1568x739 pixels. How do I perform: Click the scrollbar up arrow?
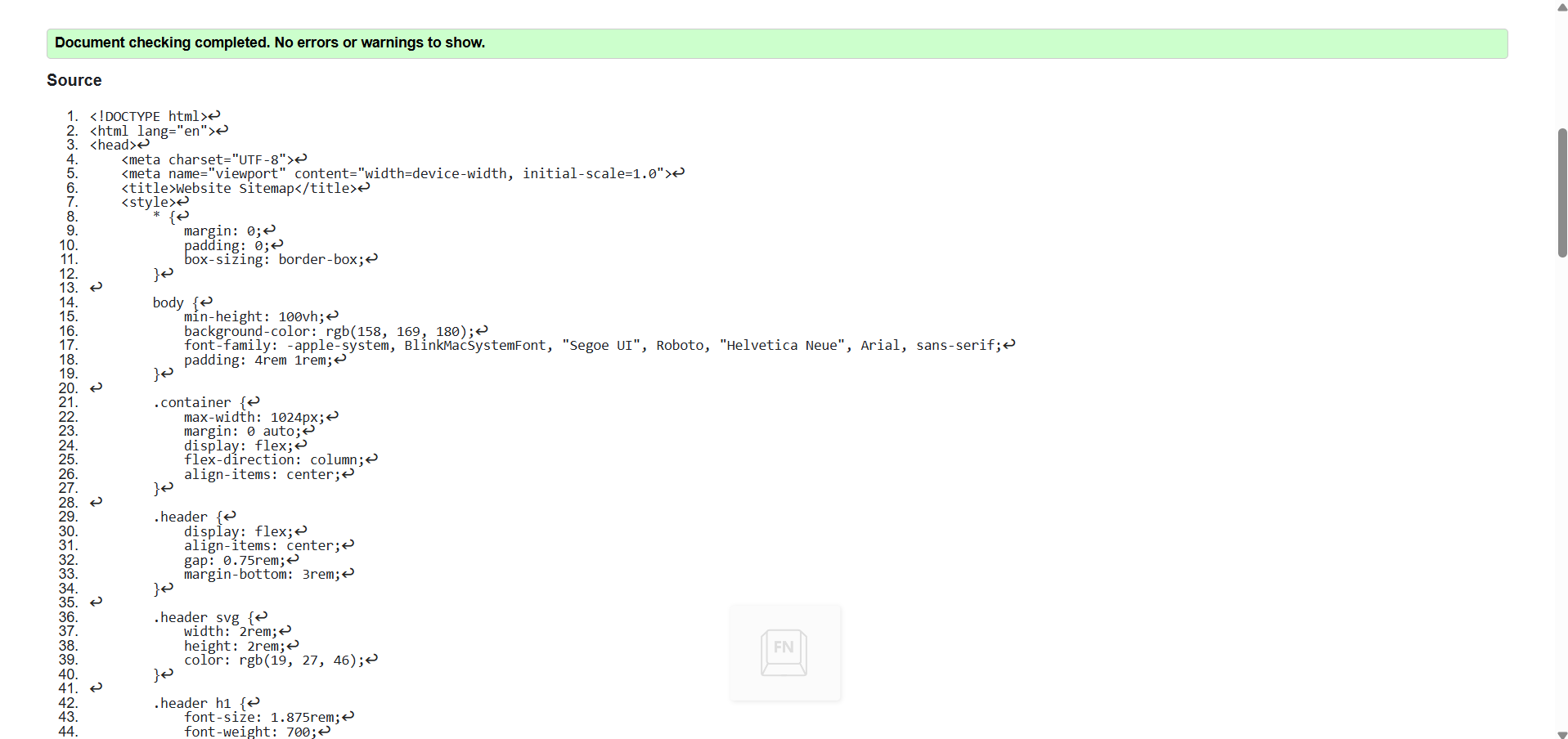tap(1561, 7)
